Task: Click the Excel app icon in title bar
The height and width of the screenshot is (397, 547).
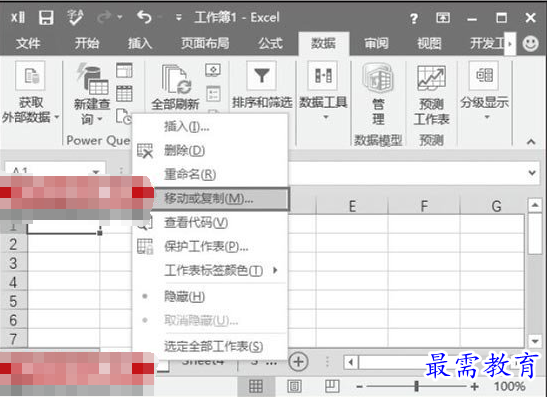Action: [x=17, y=17]
